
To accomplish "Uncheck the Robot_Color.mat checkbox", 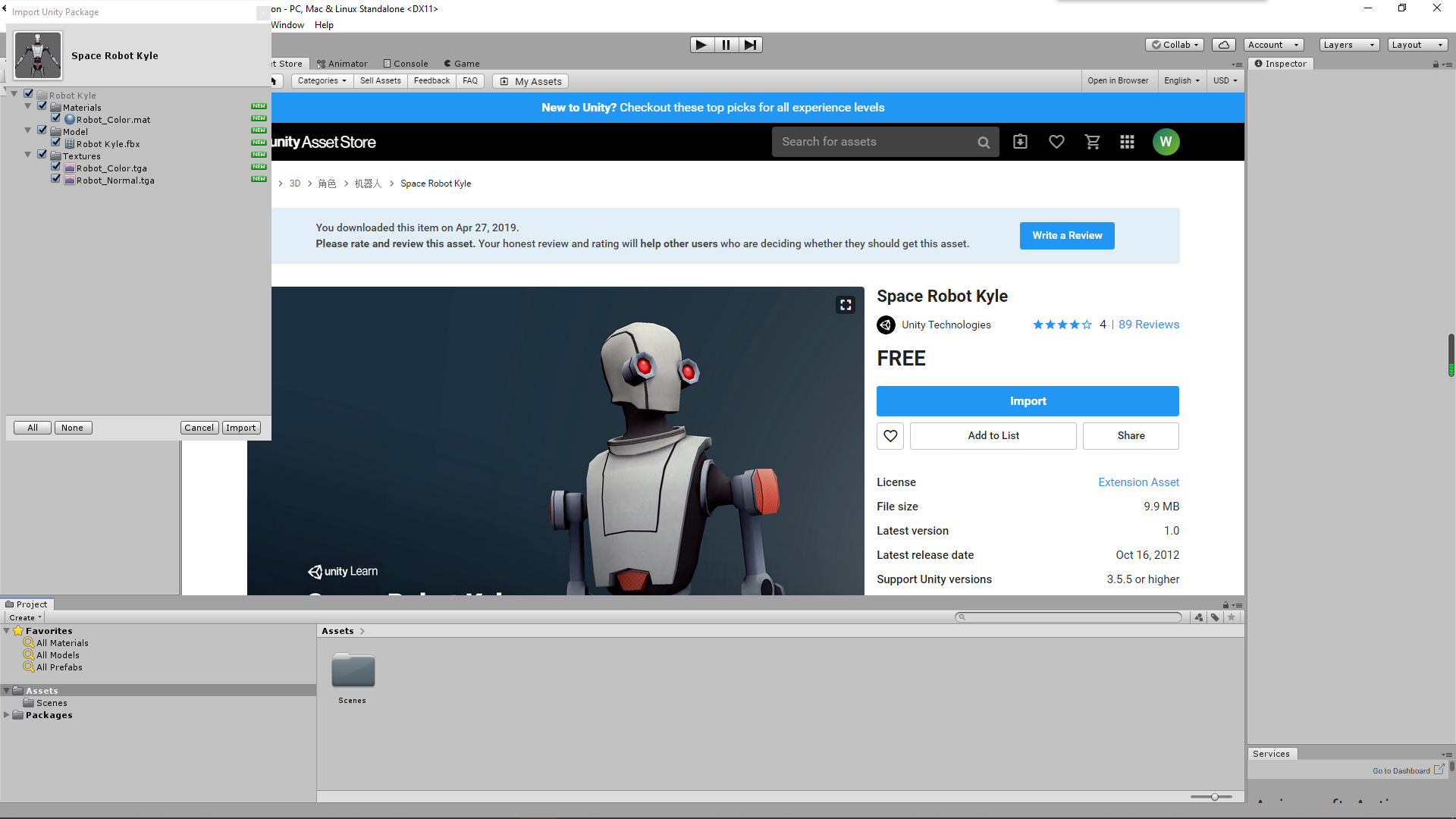I will click(56, 118).
